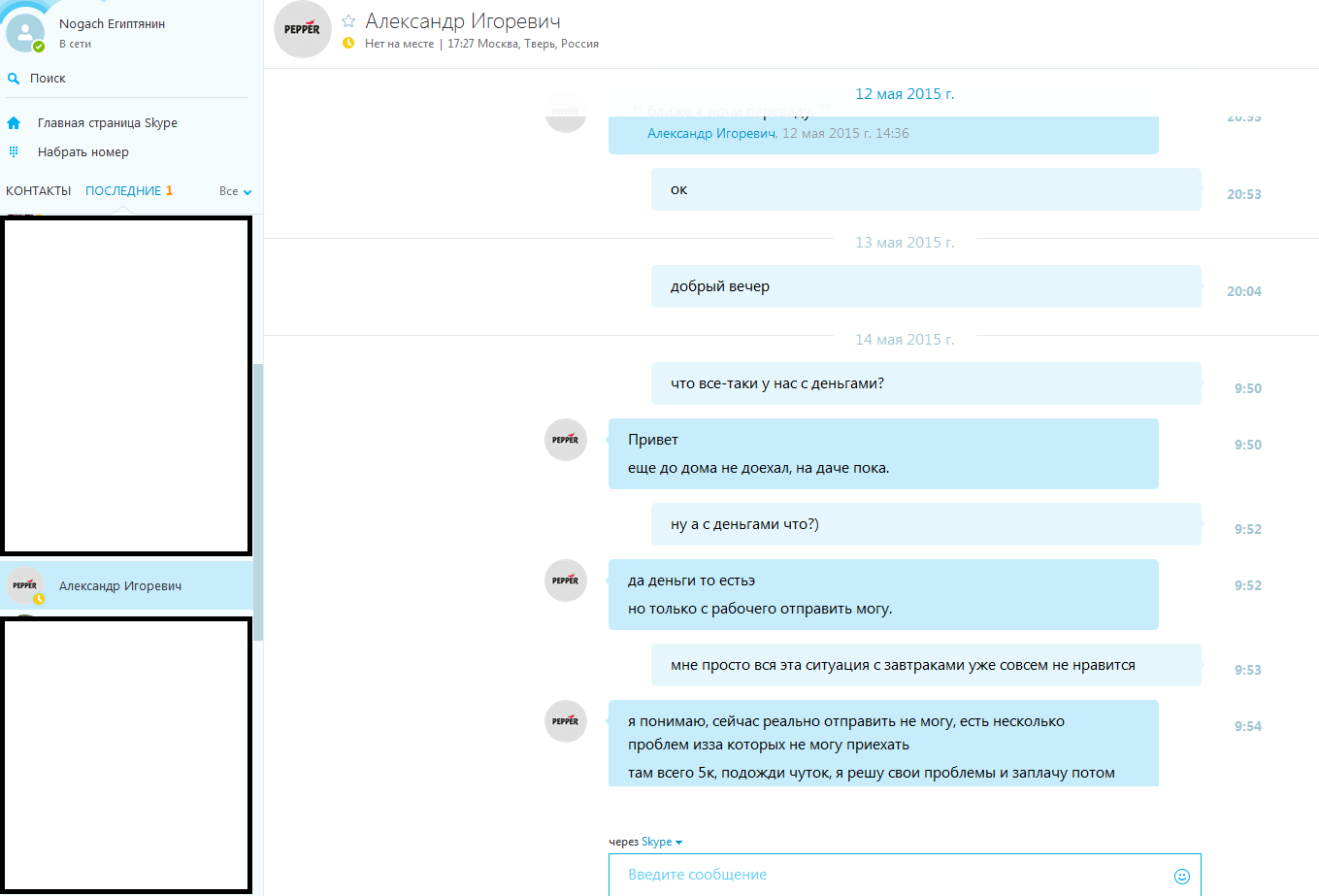Viewport: 1319px width, 896px height.
Task: Click the "ок" message
Action: [926, 189]
